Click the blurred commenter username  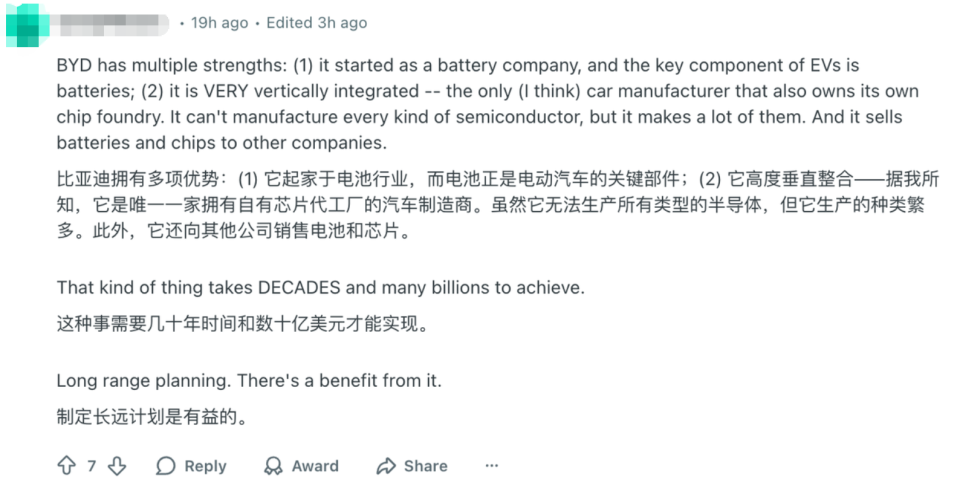coord(111,23)
